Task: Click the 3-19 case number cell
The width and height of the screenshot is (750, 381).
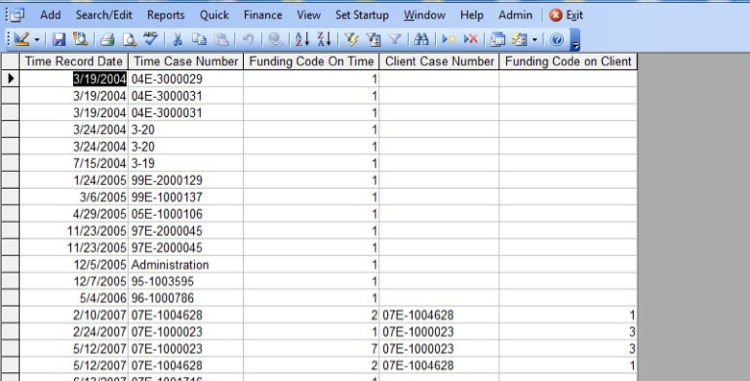Action: (186, 163)
